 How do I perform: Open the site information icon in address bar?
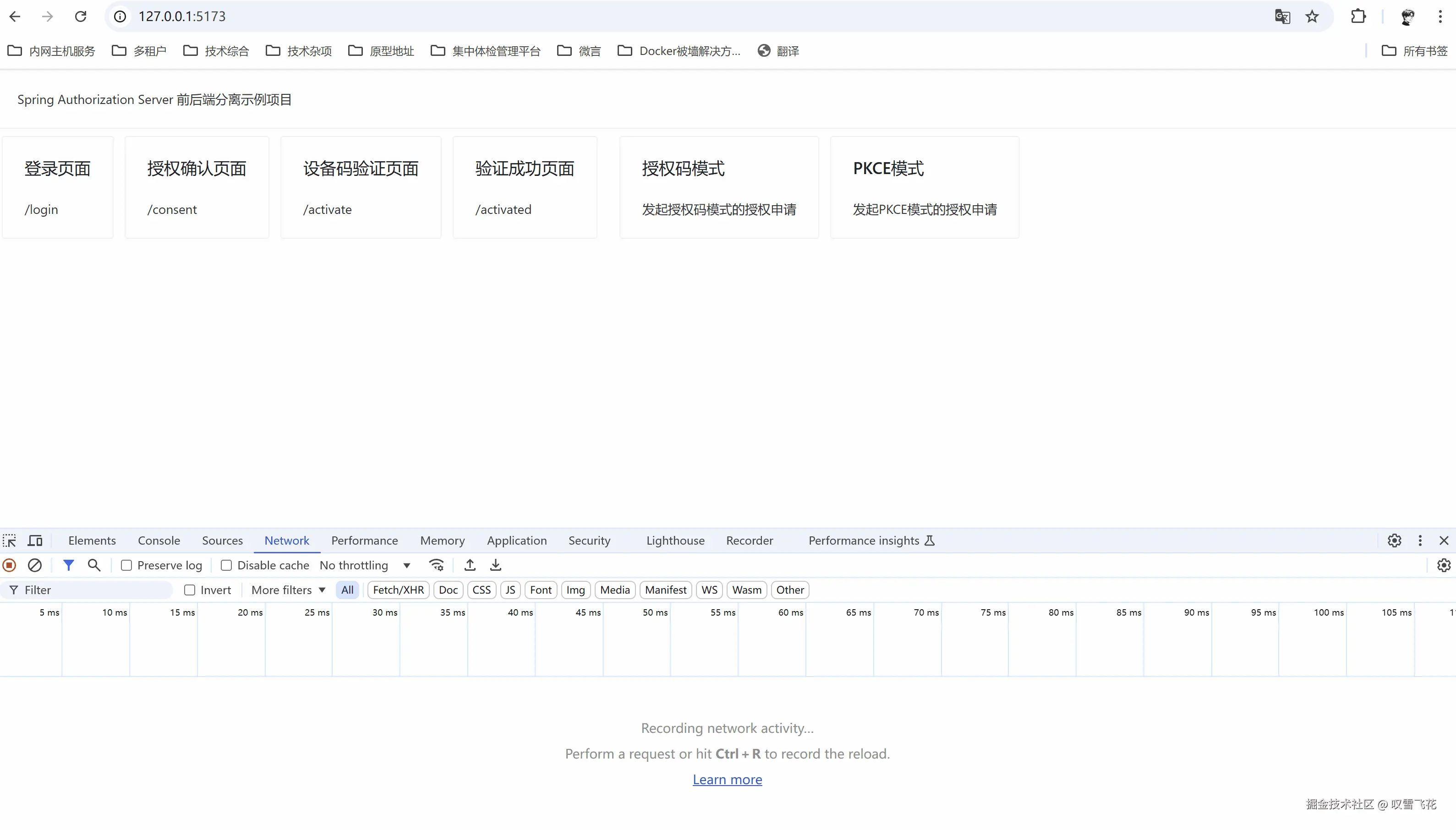click(x=120, y=16)
